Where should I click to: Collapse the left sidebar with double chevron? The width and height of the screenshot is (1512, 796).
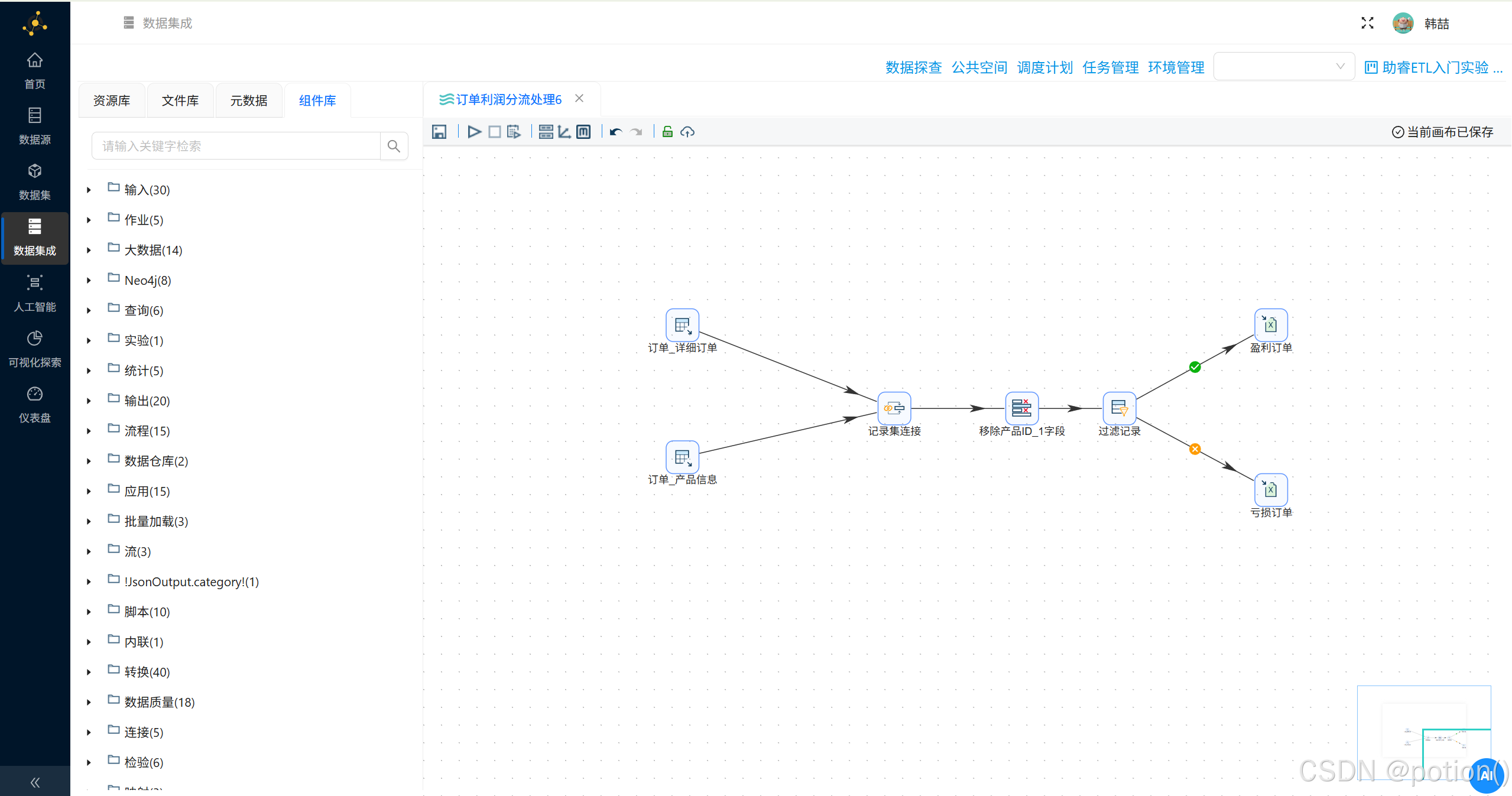[35, 782]
